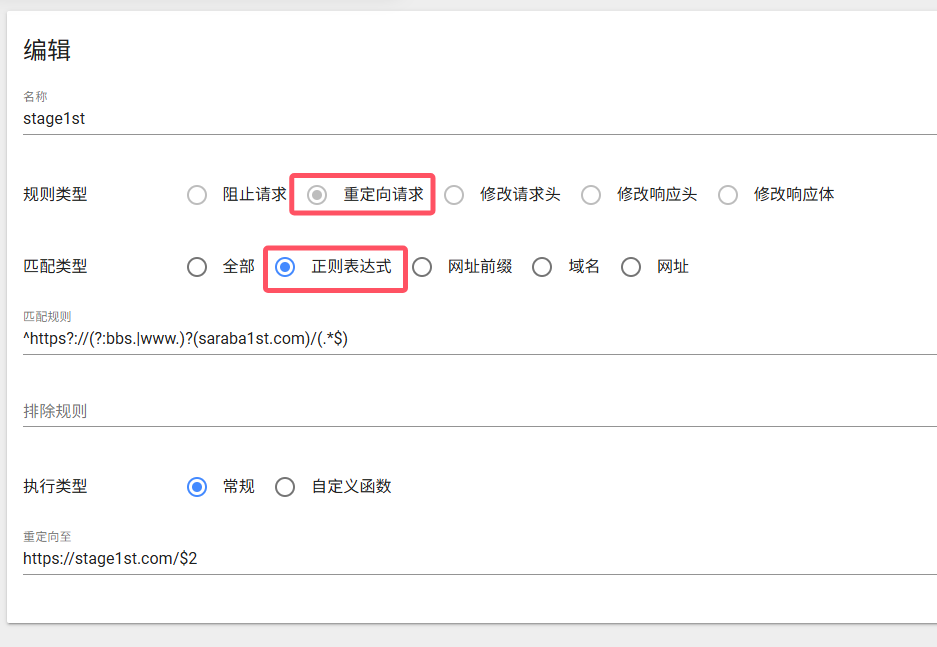
Task: Choose 修改请求头 rule type
Action: pyautogui.click(x=454, y=195)
